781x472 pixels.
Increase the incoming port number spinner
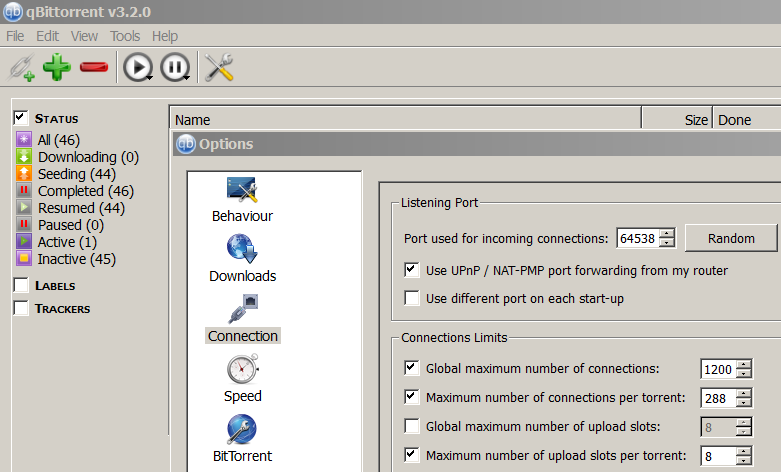pyautogui.click(x=666, y=234)
